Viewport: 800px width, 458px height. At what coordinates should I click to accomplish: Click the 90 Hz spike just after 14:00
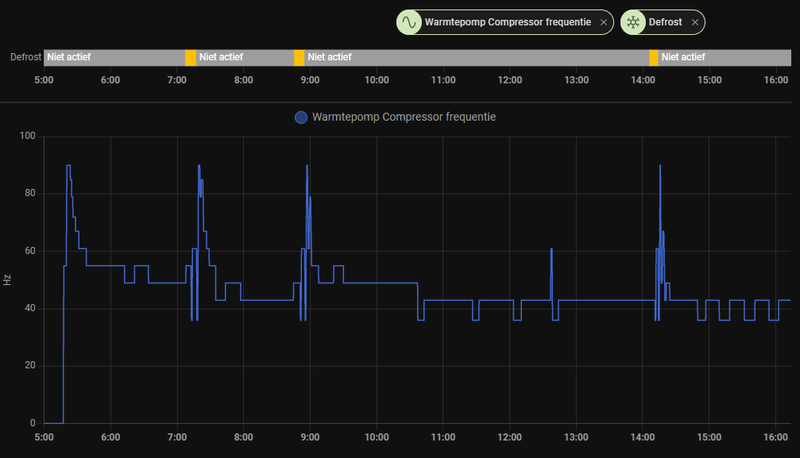click(x=660, y=165)
